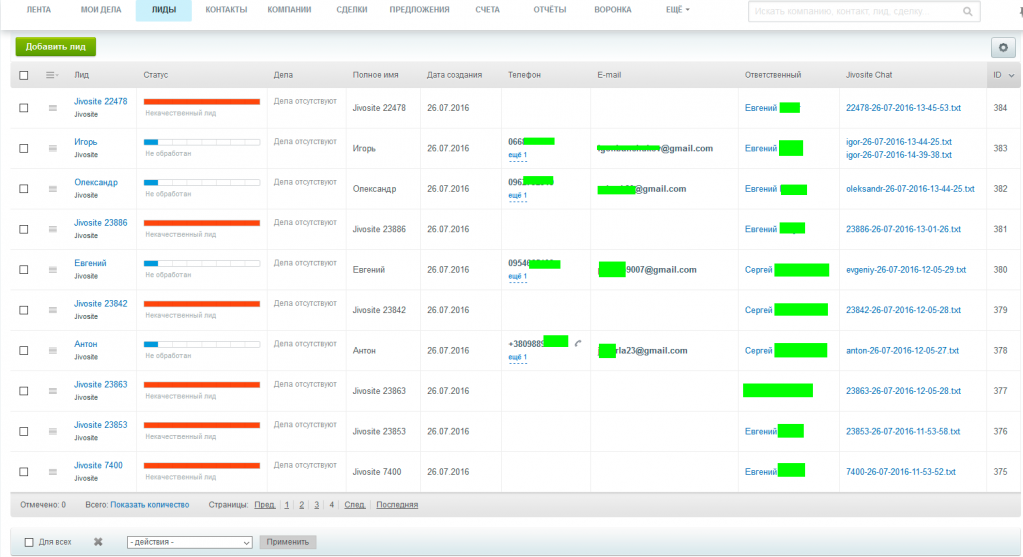Viewport: 1023px width, 557px height.
Task: Open row actions menu for Jivosite 22478
Action: point(53,108)
